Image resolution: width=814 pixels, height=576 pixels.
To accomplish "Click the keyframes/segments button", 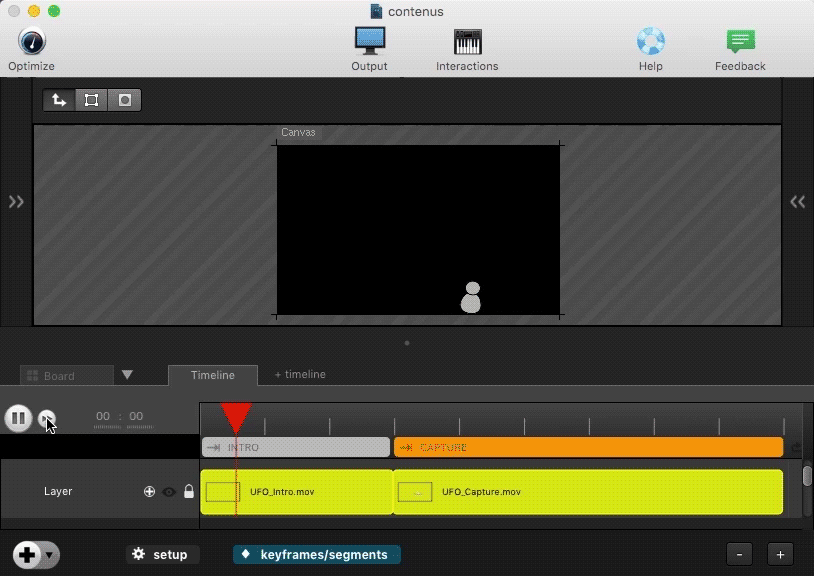I will coord(316,554).
